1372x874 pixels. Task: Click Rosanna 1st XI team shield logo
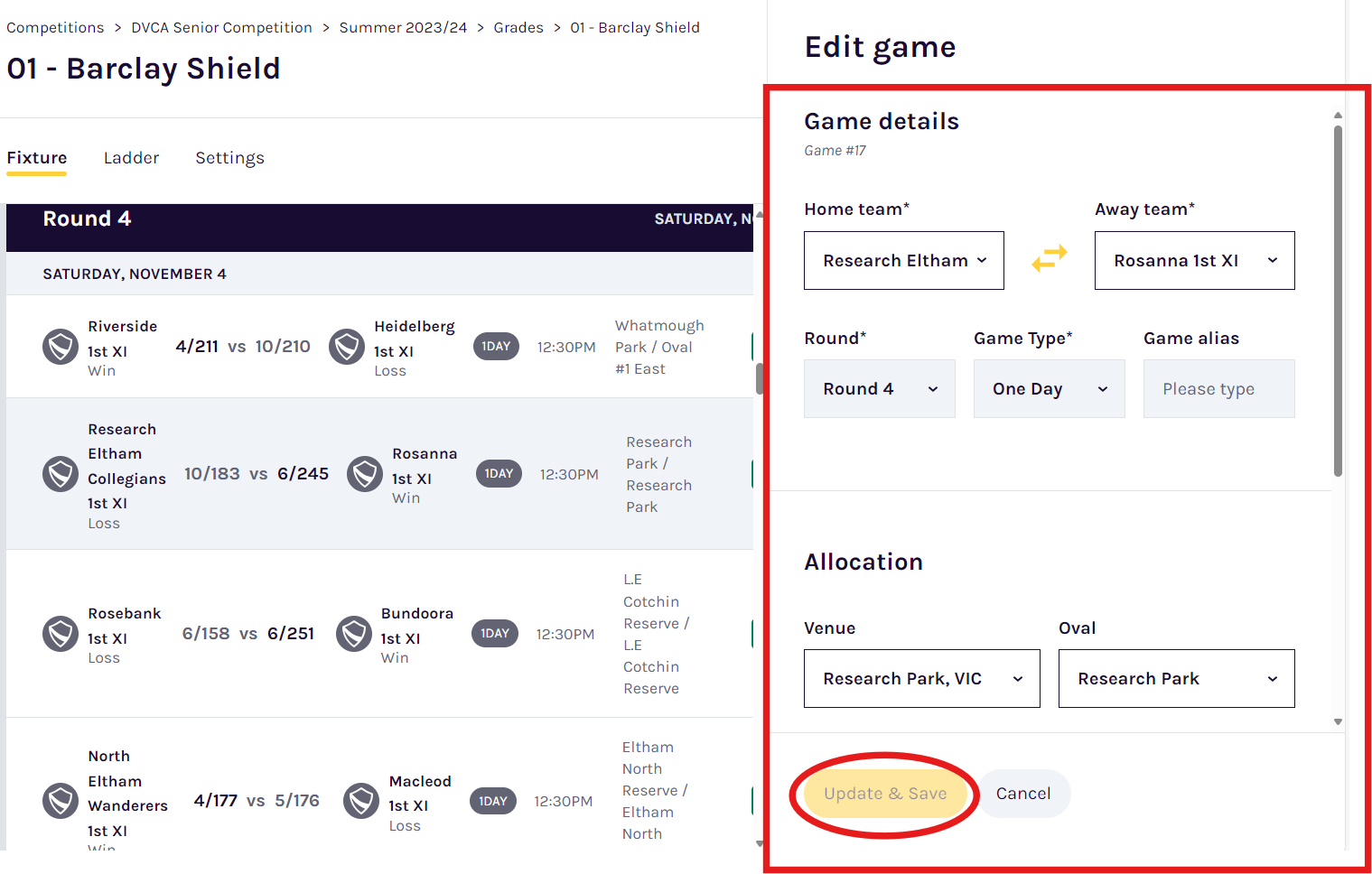click(365, 474)
